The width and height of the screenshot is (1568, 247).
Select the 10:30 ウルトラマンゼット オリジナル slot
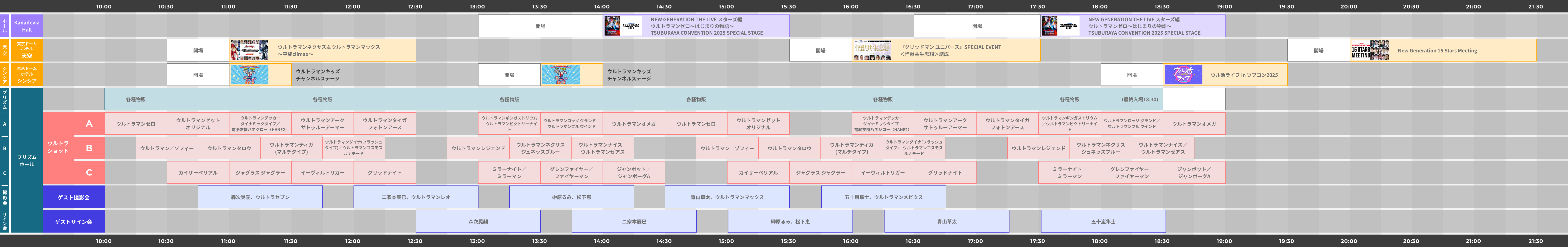point(198,123)
